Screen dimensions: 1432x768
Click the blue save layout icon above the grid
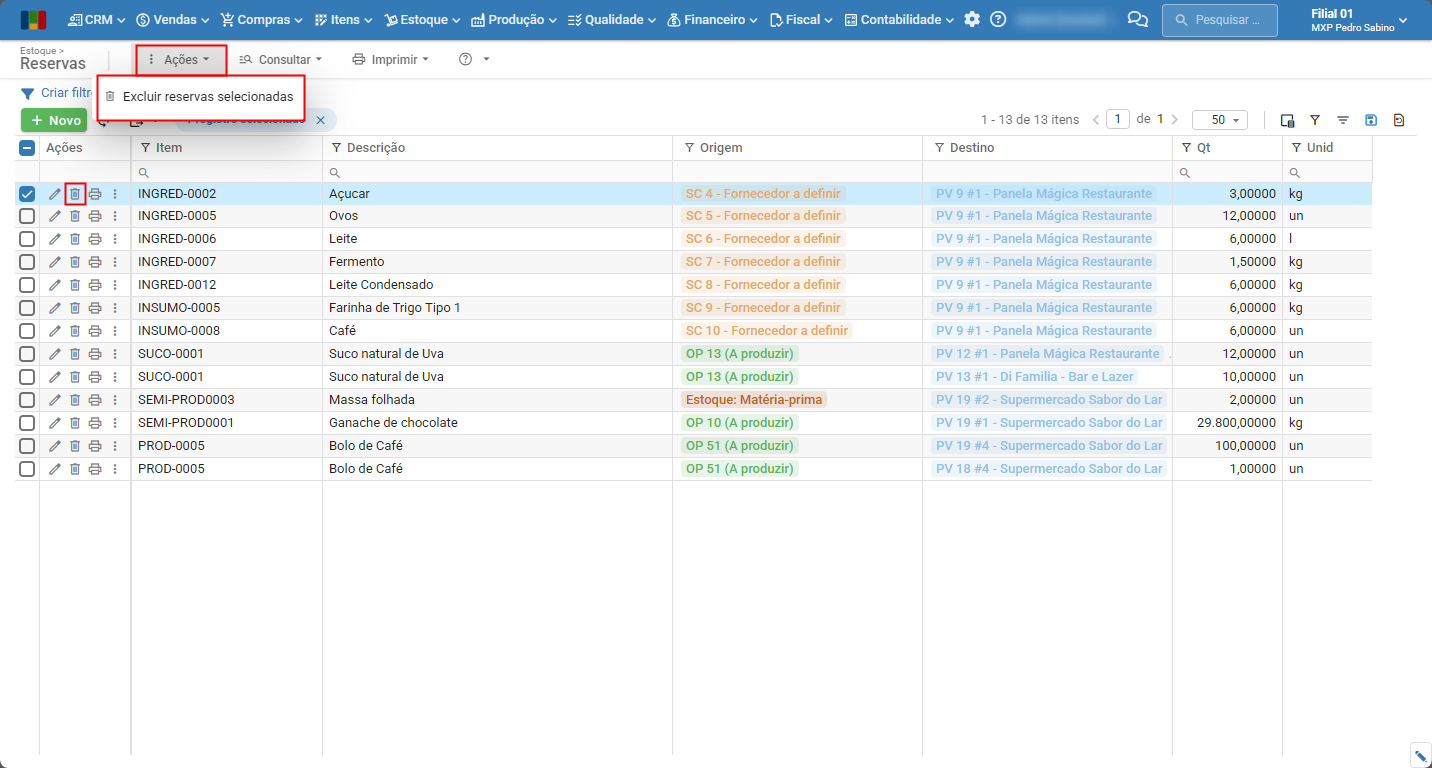pos(1371,120)
